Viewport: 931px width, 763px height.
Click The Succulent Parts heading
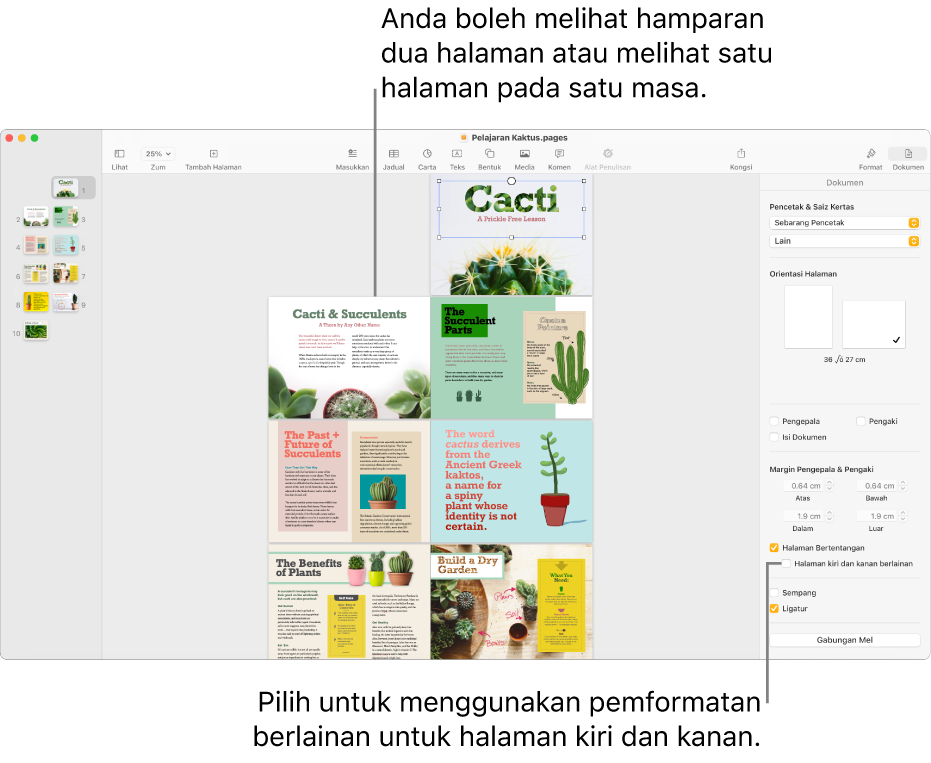point(469,321)
